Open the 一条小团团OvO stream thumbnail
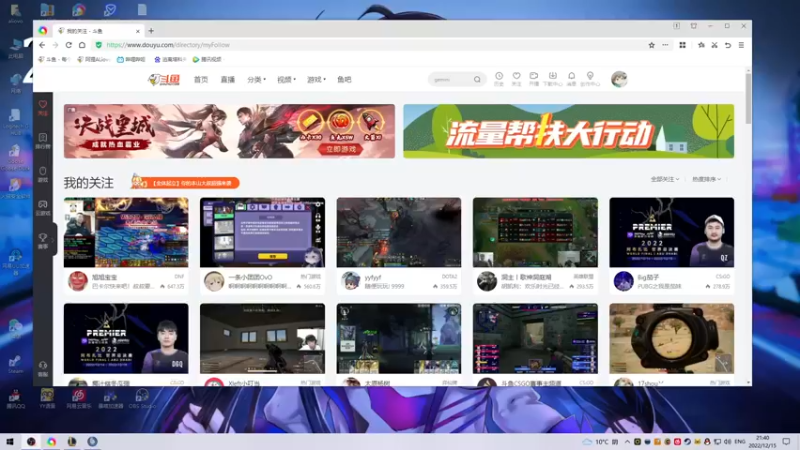This screenshot has height=450, width=800. [x=262, y=233]
